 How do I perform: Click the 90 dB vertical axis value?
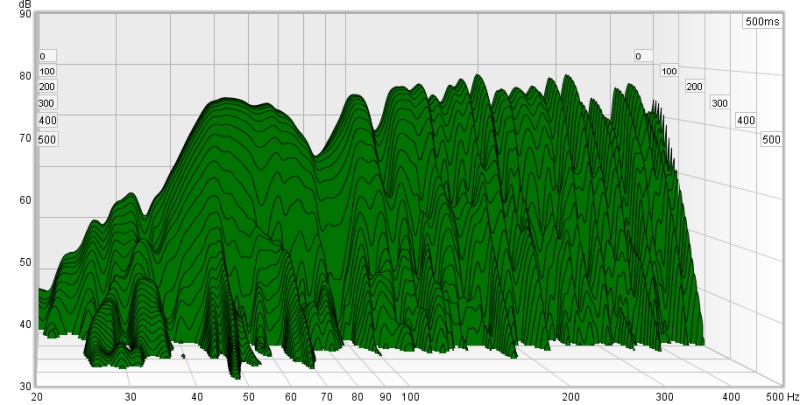pos(26,14)
